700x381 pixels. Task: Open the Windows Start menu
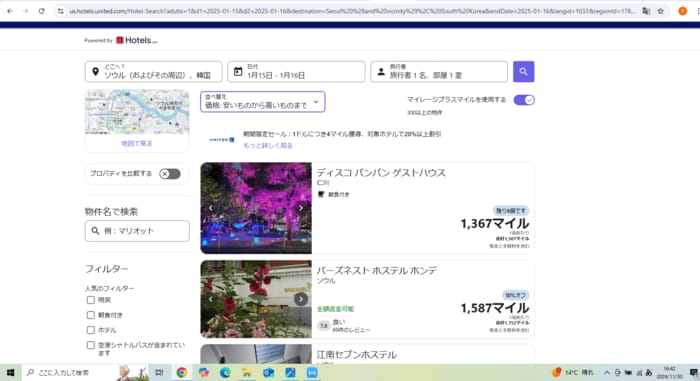10,373
